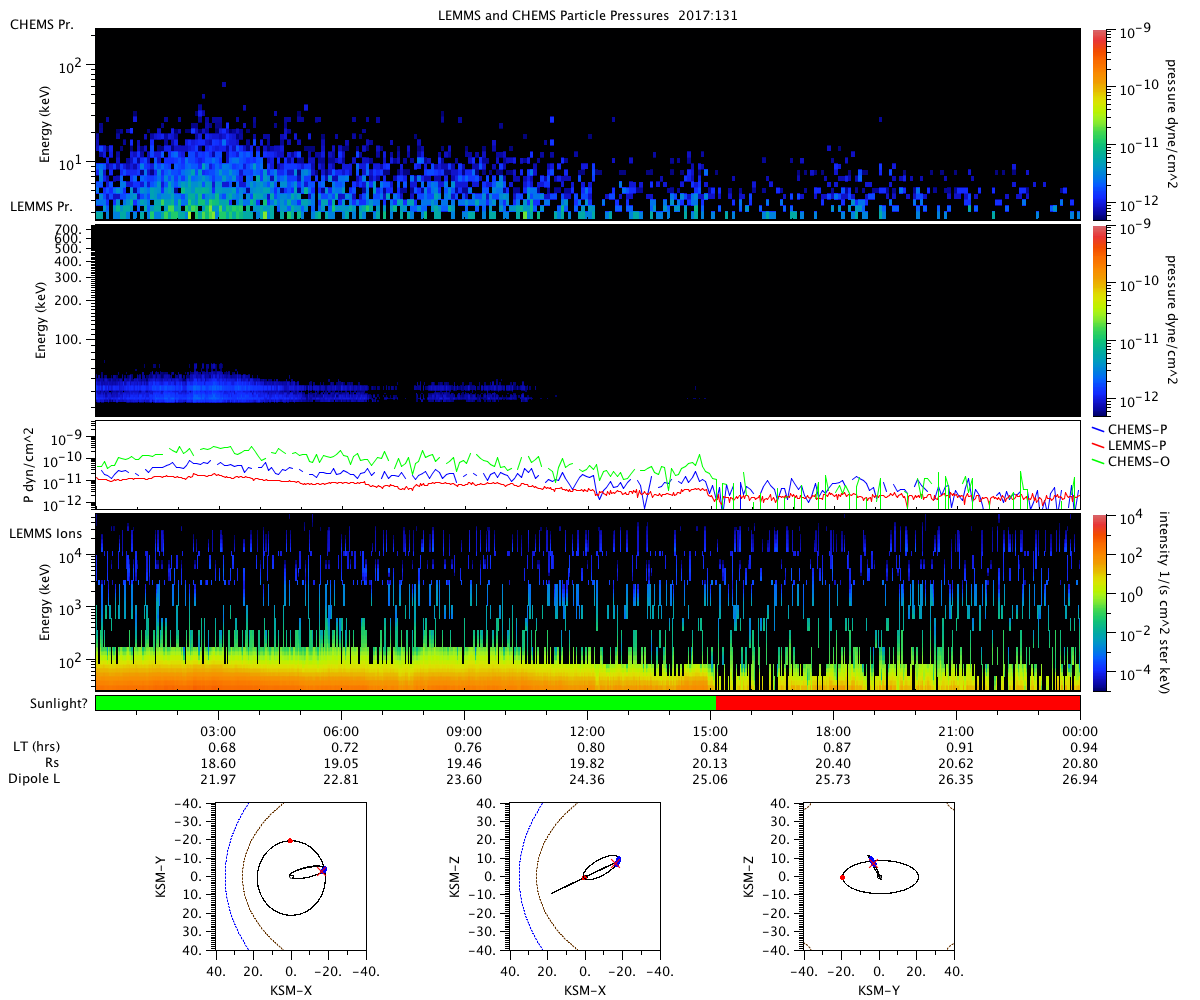Select the LEMMS-P legend entry
The image size is (1200, 1000).
[x=1135, y=446]
